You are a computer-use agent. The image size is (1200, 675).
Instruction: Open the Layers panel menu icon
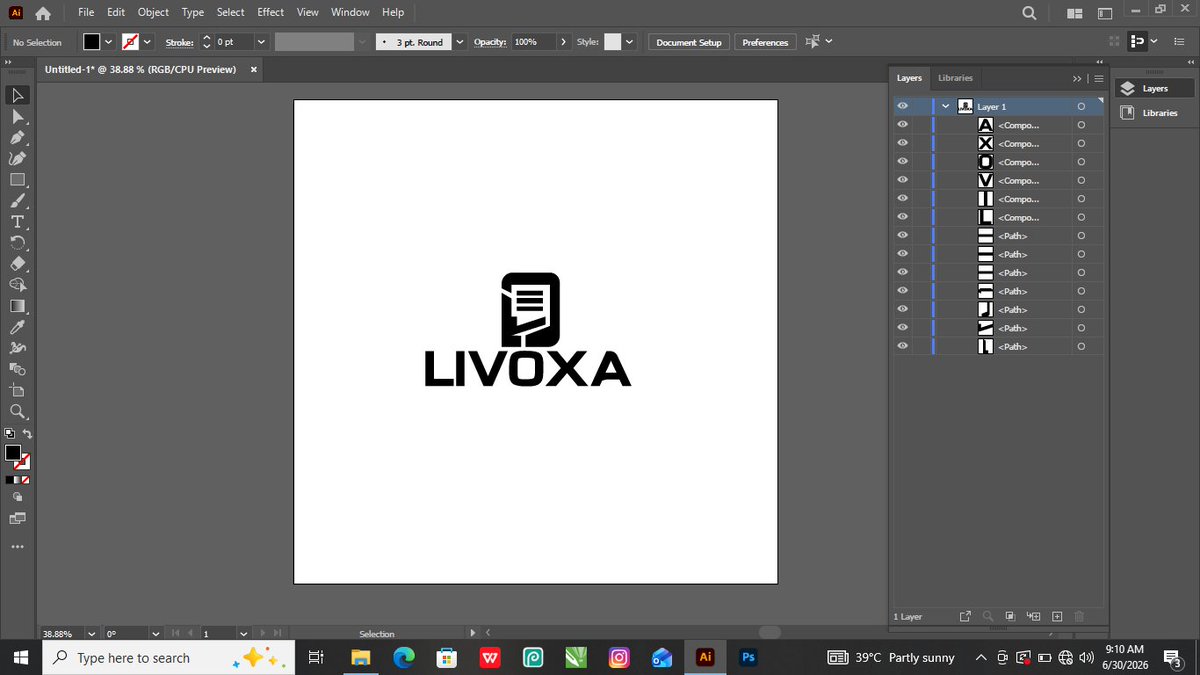coord(1098,78)
